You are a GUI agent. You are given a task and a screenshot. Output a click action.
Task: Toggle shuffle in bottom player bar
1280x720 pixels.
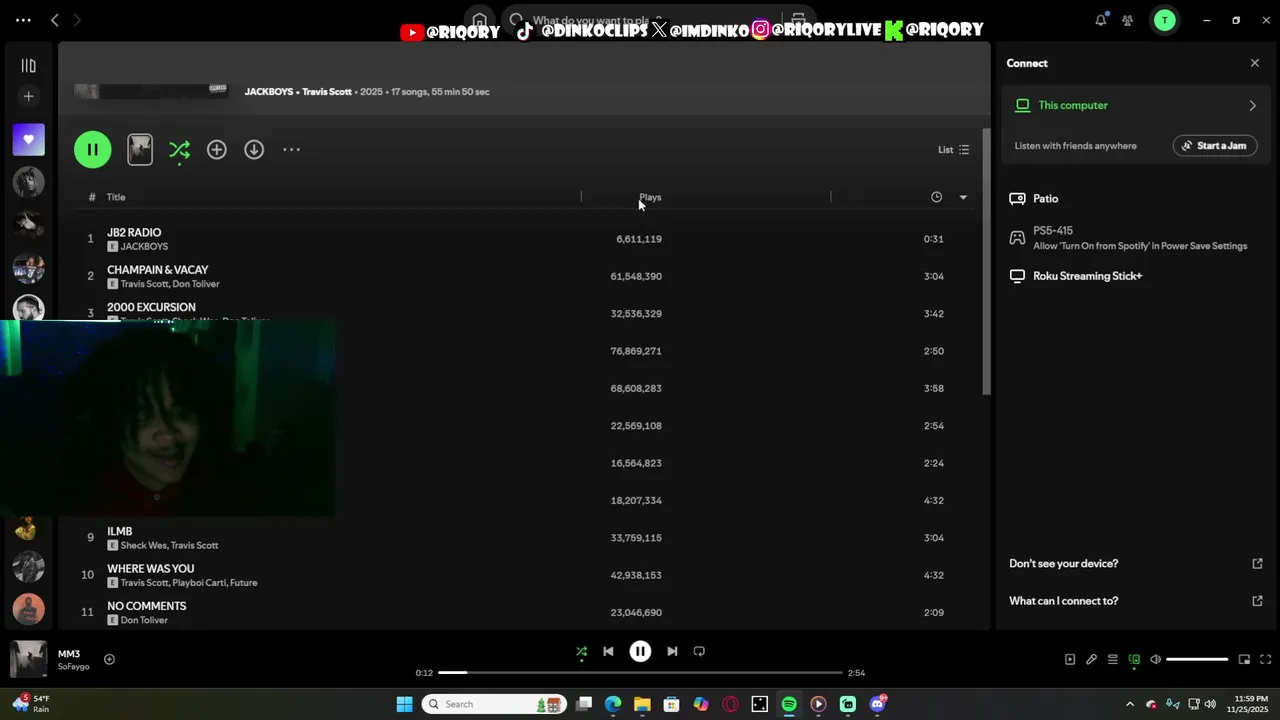(581, 652)
